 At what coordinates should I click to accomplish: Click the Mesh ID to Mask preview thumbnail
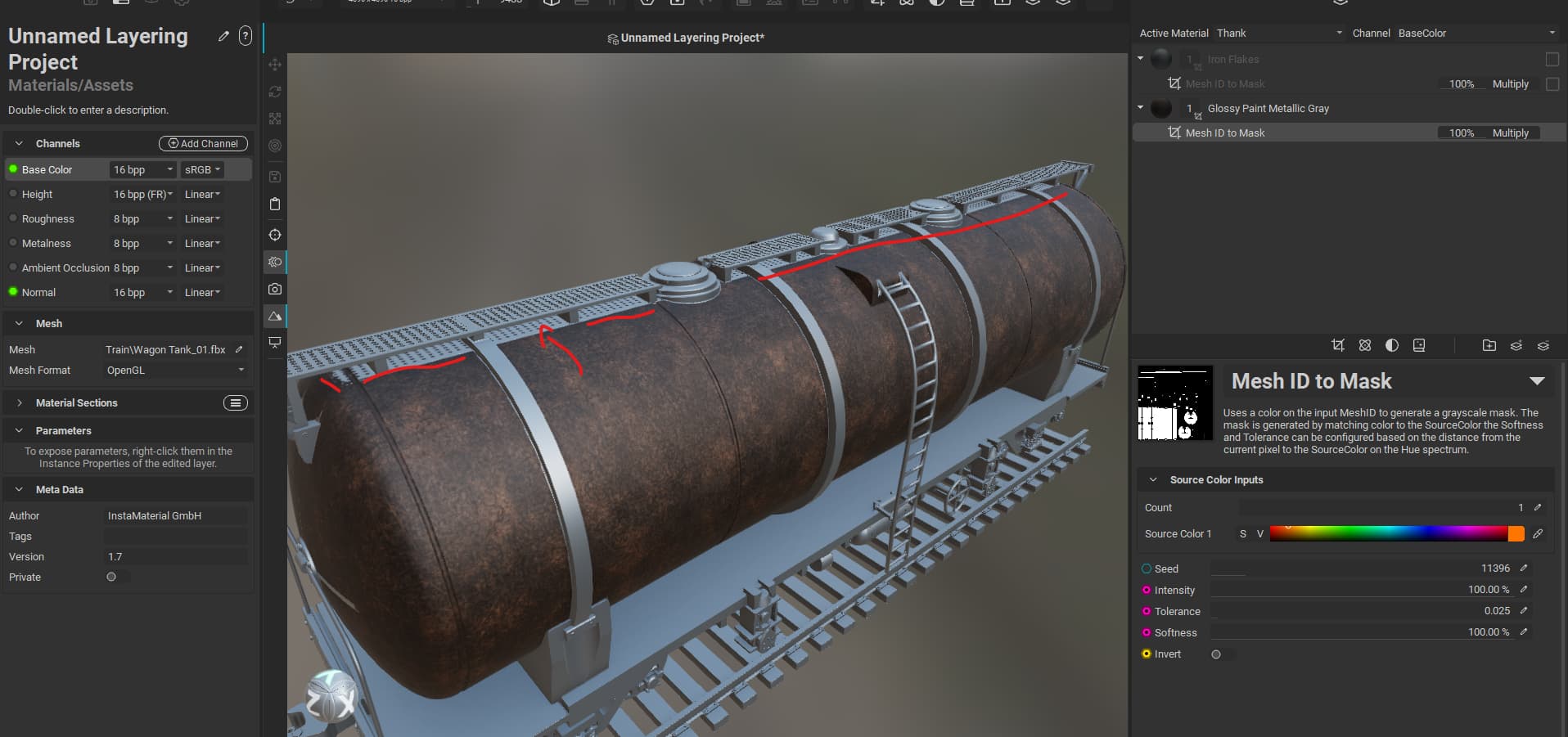(1175, 403)
